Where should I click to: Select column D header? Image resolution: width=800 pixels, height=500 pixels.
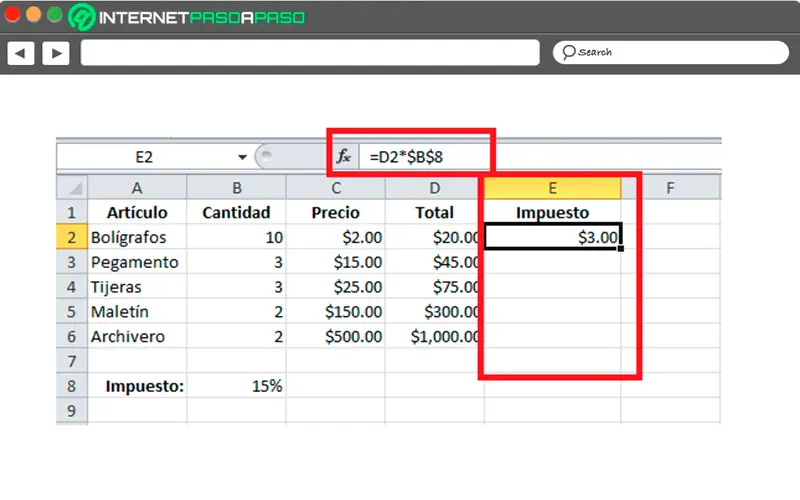[x=434, y=188]
